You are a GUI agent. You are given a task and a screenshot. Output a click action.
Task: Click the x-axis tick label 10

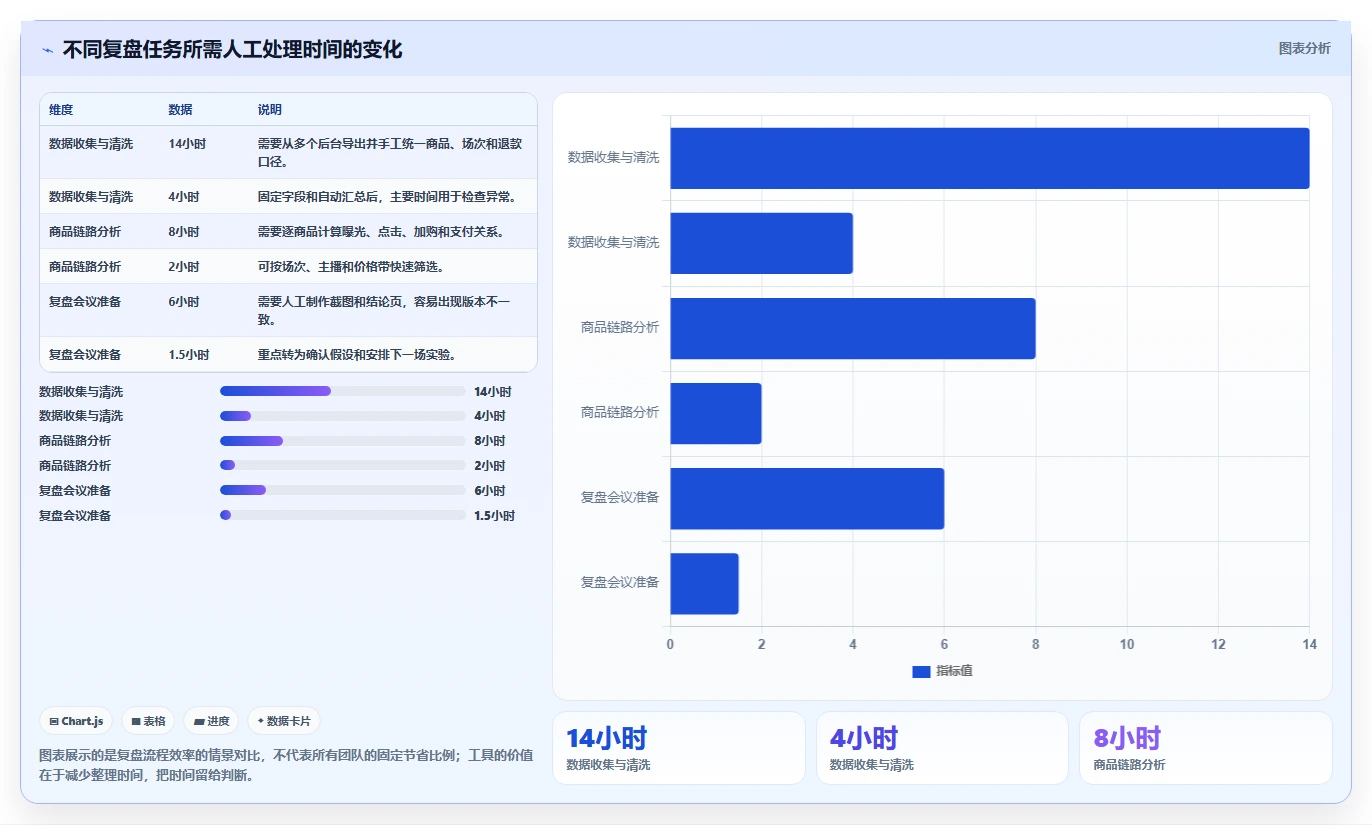tap(1127, 644)
